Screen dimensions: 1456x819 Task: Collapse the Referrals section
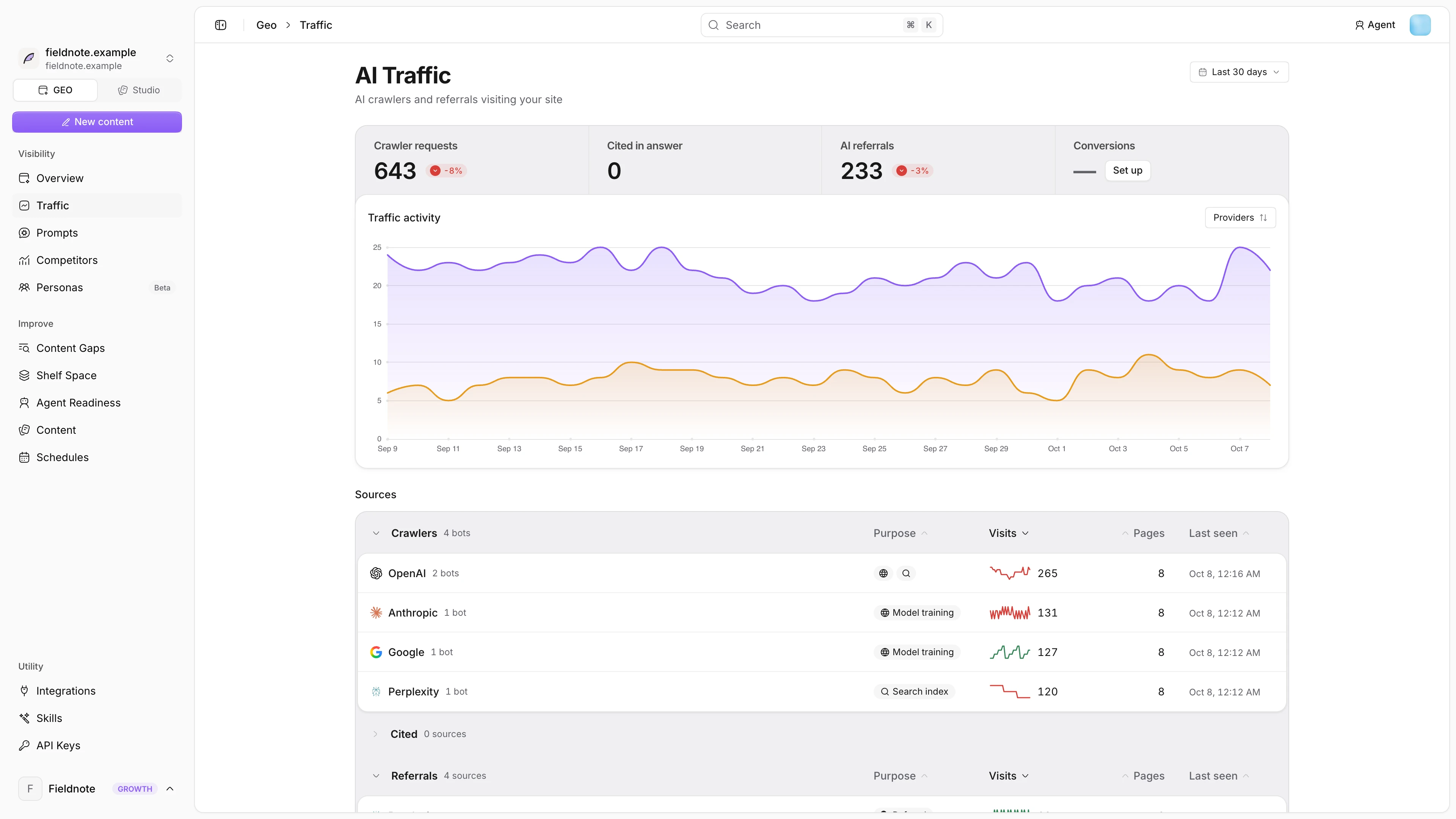(x=376, y=776)
